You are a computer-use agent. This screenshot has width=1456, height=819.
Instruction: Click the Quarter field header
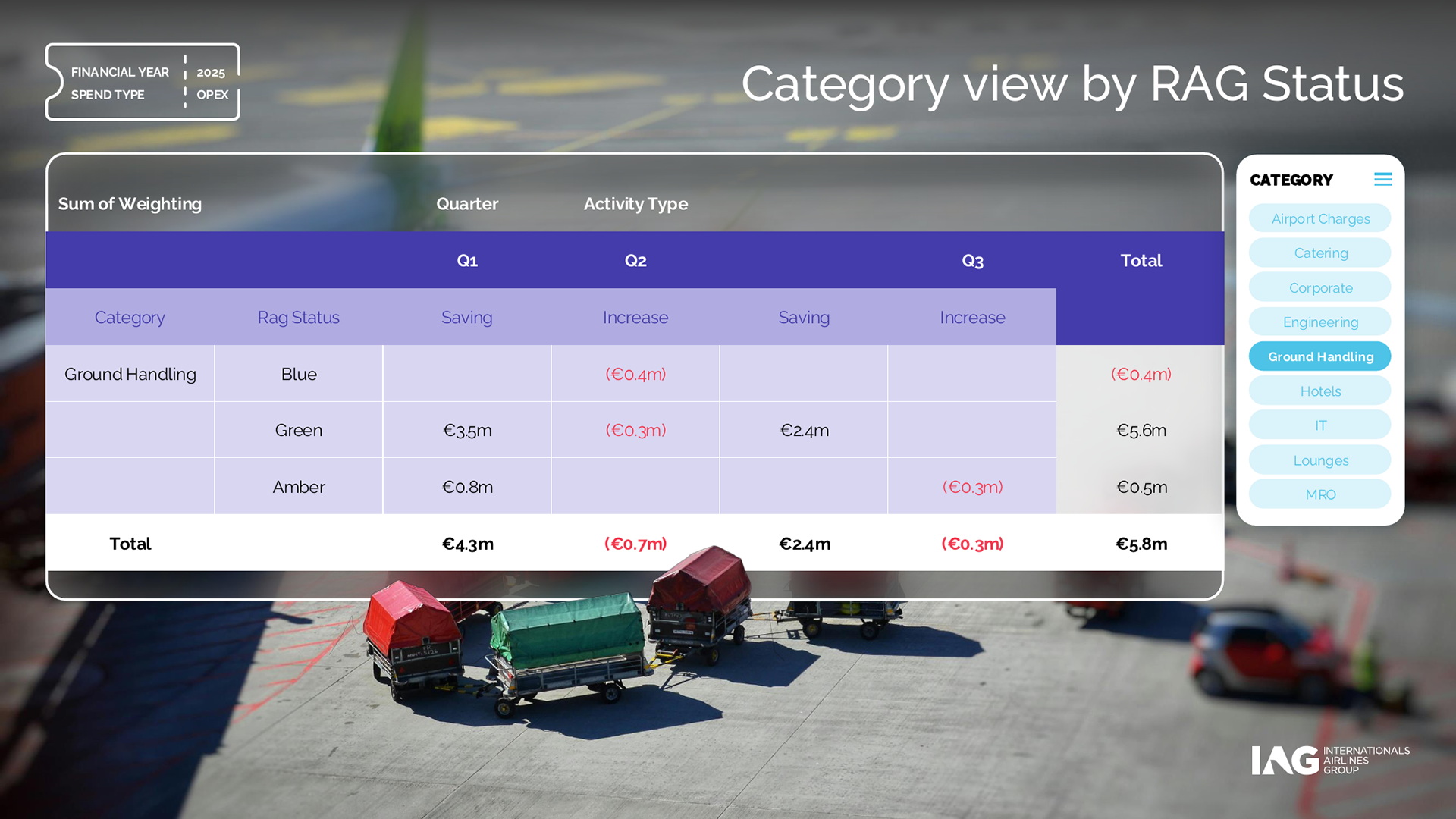(x=467, y=204)
